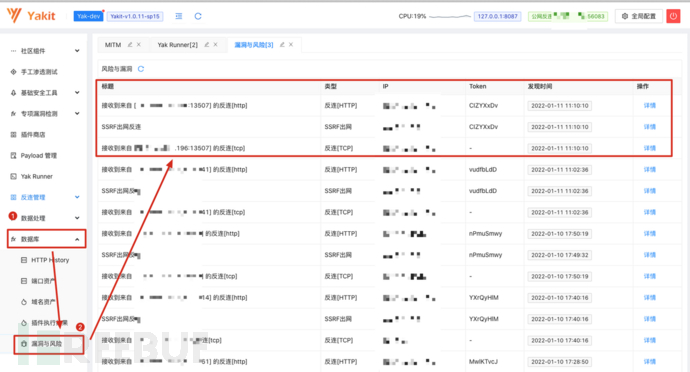Open 详情 for the 2022-01-11 11:02:36 HTTP row
This screenshot has width=690, height=372.
point(650,169)
